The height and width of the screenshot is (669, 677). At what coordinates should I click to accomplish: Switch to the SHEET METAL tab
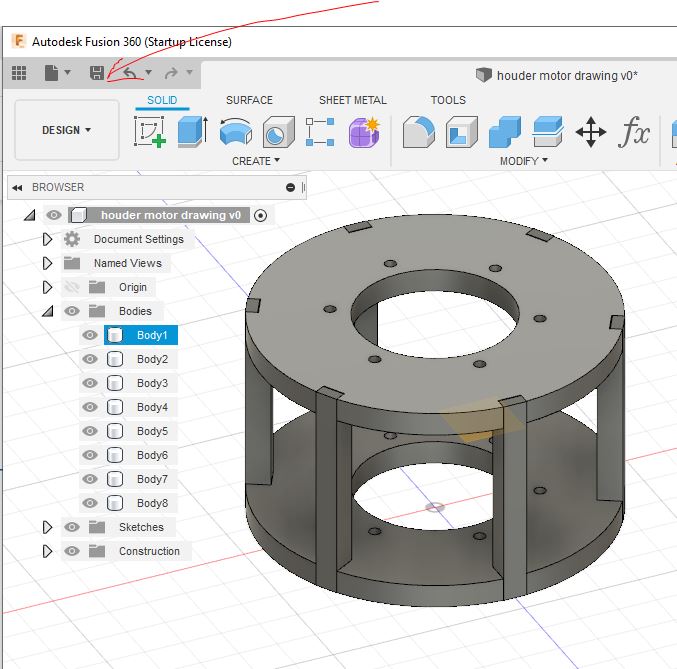click(x=352, y=100)
